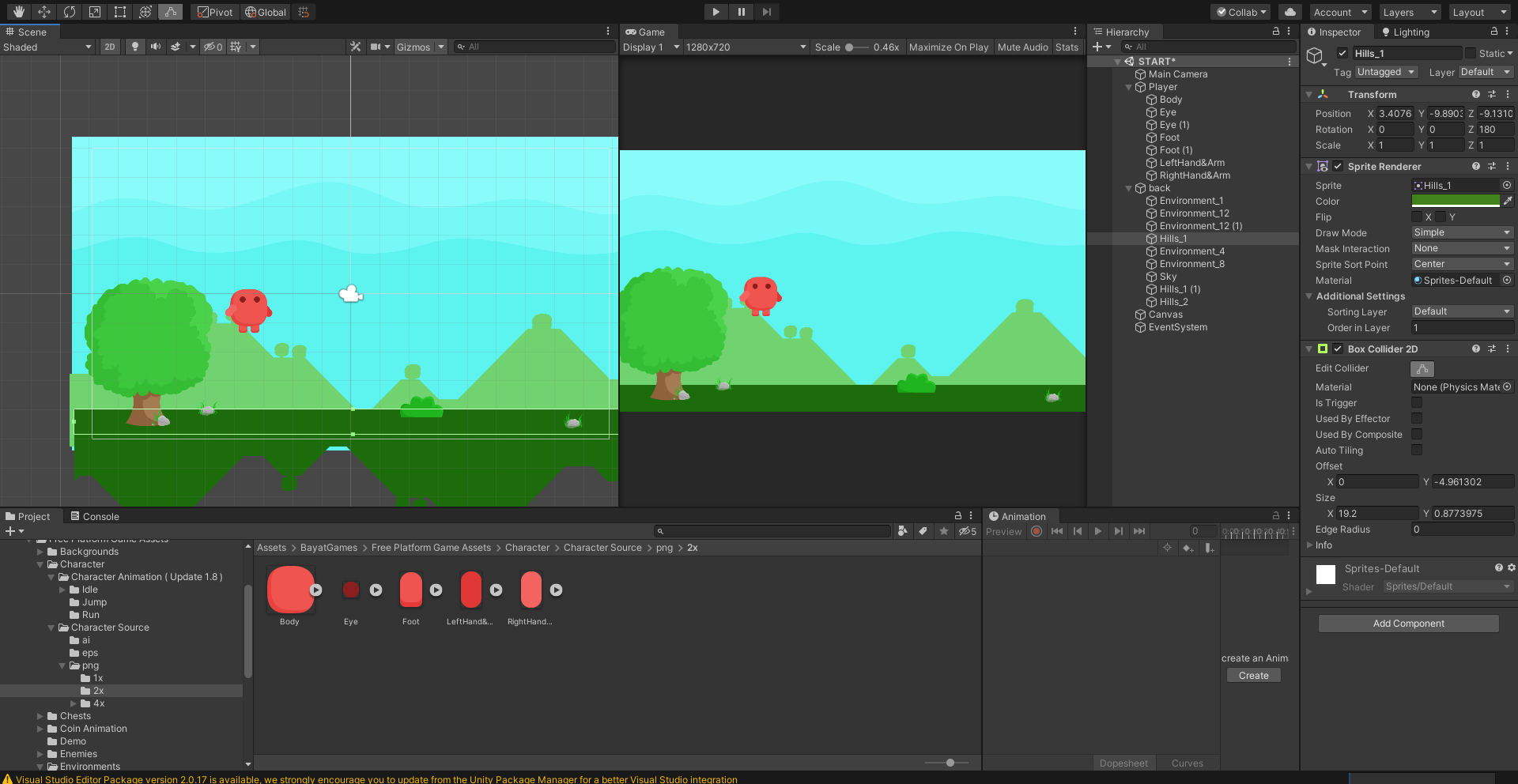Enable Used By Effector checkbox
Screen dimensions: 1518x784
(1417, 418)
